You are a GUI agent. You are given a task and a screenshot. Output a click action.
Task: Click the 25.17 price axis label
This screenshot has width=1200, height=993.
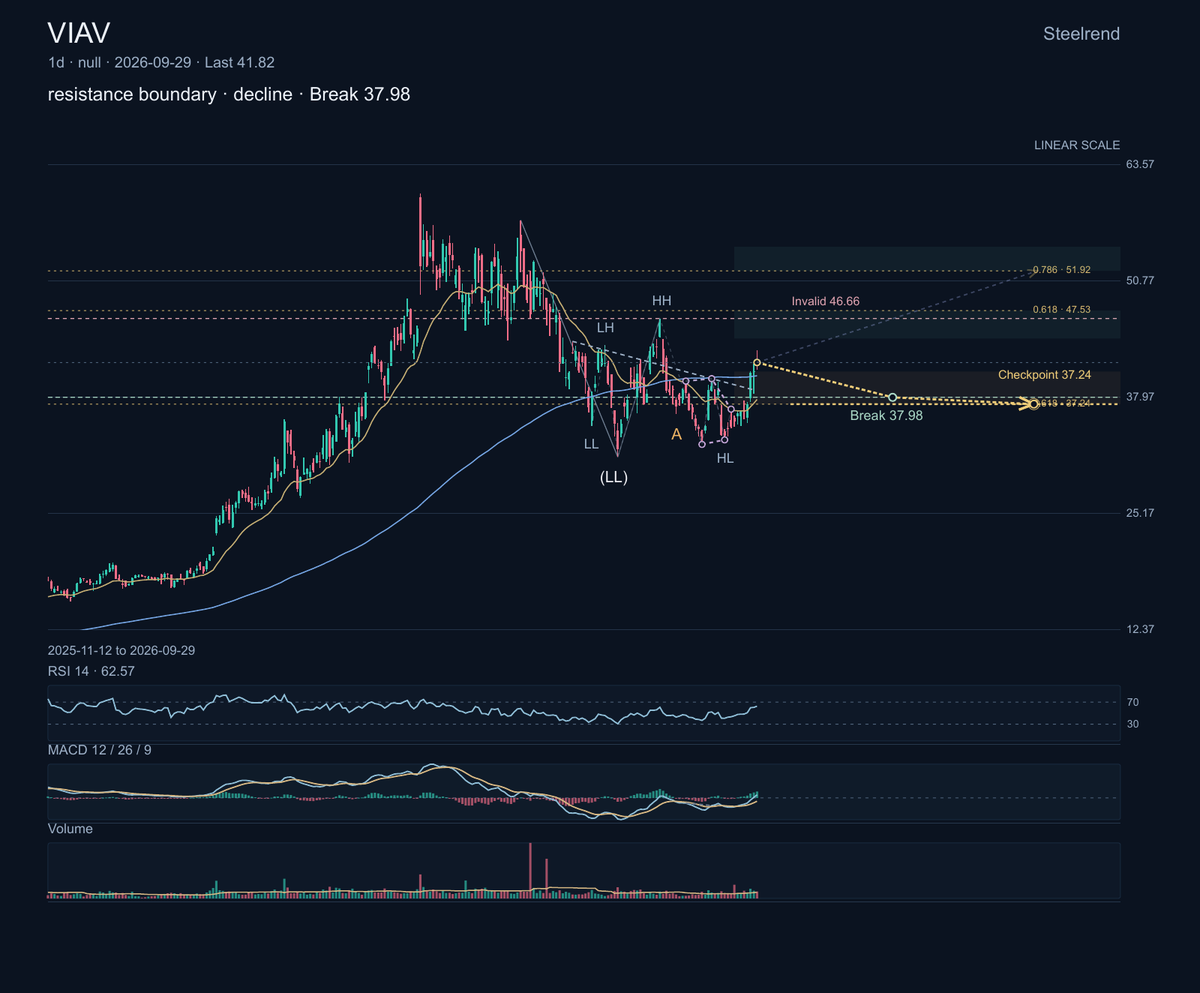[x=1141, y=513]
